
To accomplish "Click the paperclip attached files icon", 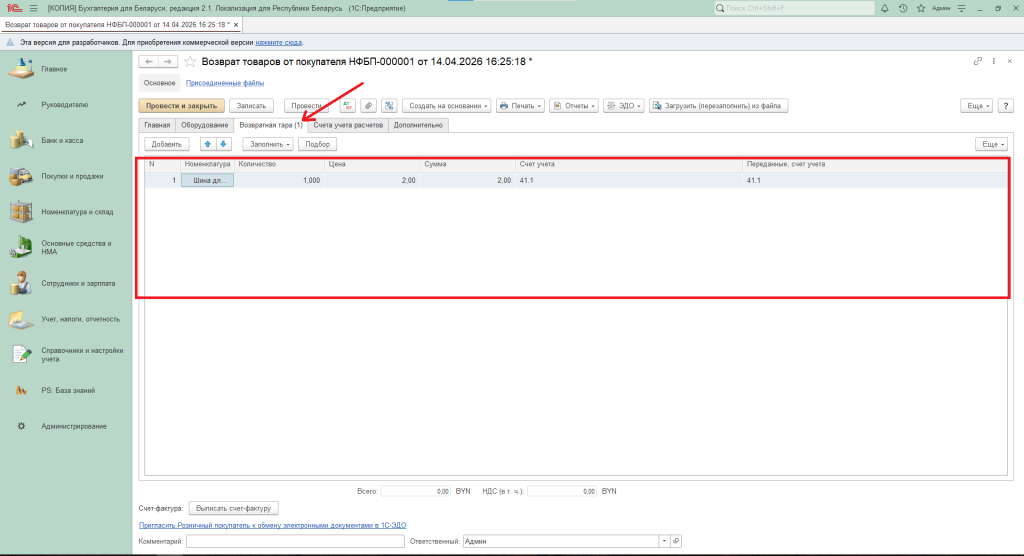I will tap(368, 105).
